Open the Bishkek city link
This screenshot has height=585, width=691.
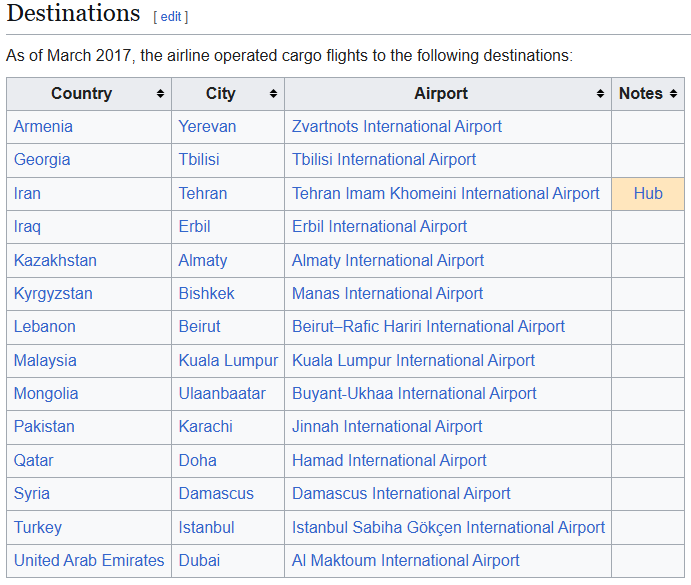(x=206, y=294)
